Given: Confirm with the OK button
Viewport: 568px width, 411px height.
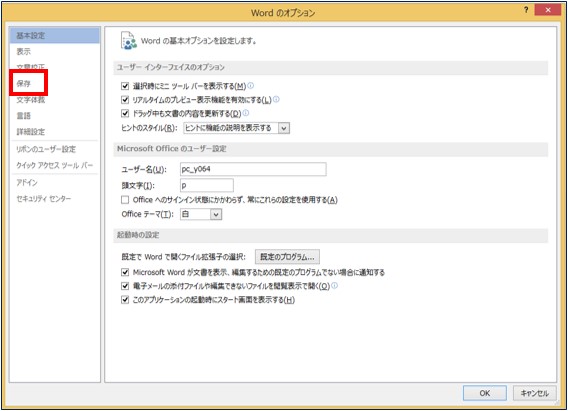Looking at the screenshot, I should tap(485, 393).
